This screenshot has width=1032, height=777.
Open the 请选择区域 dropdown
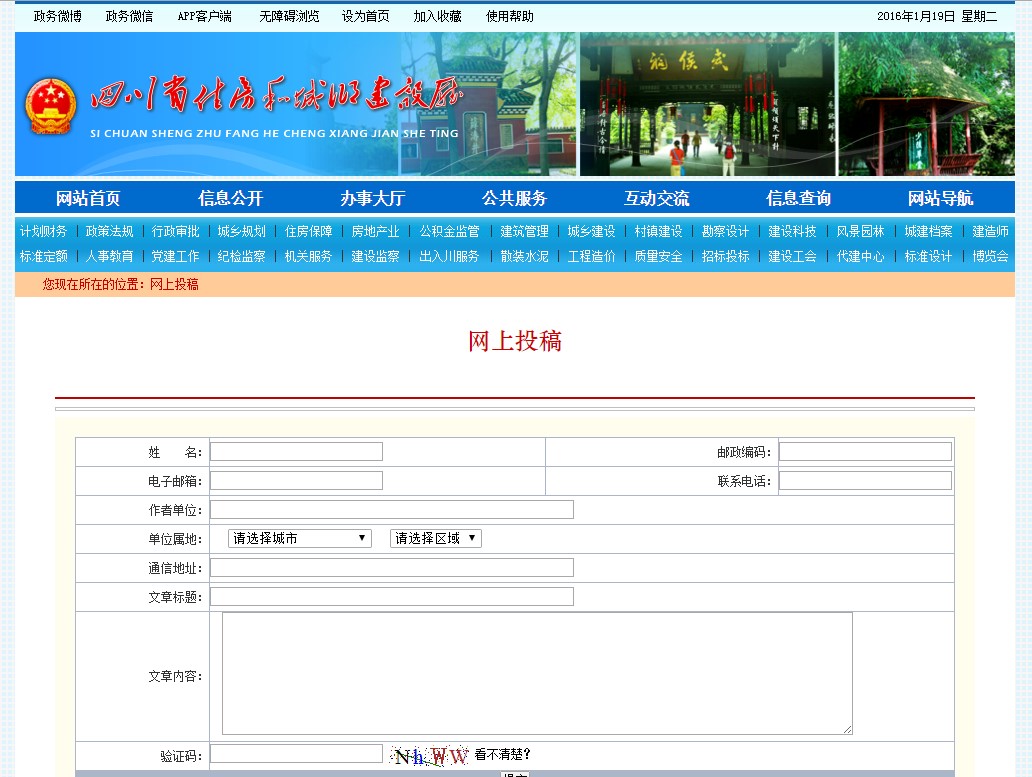click(x=436, y=538)
